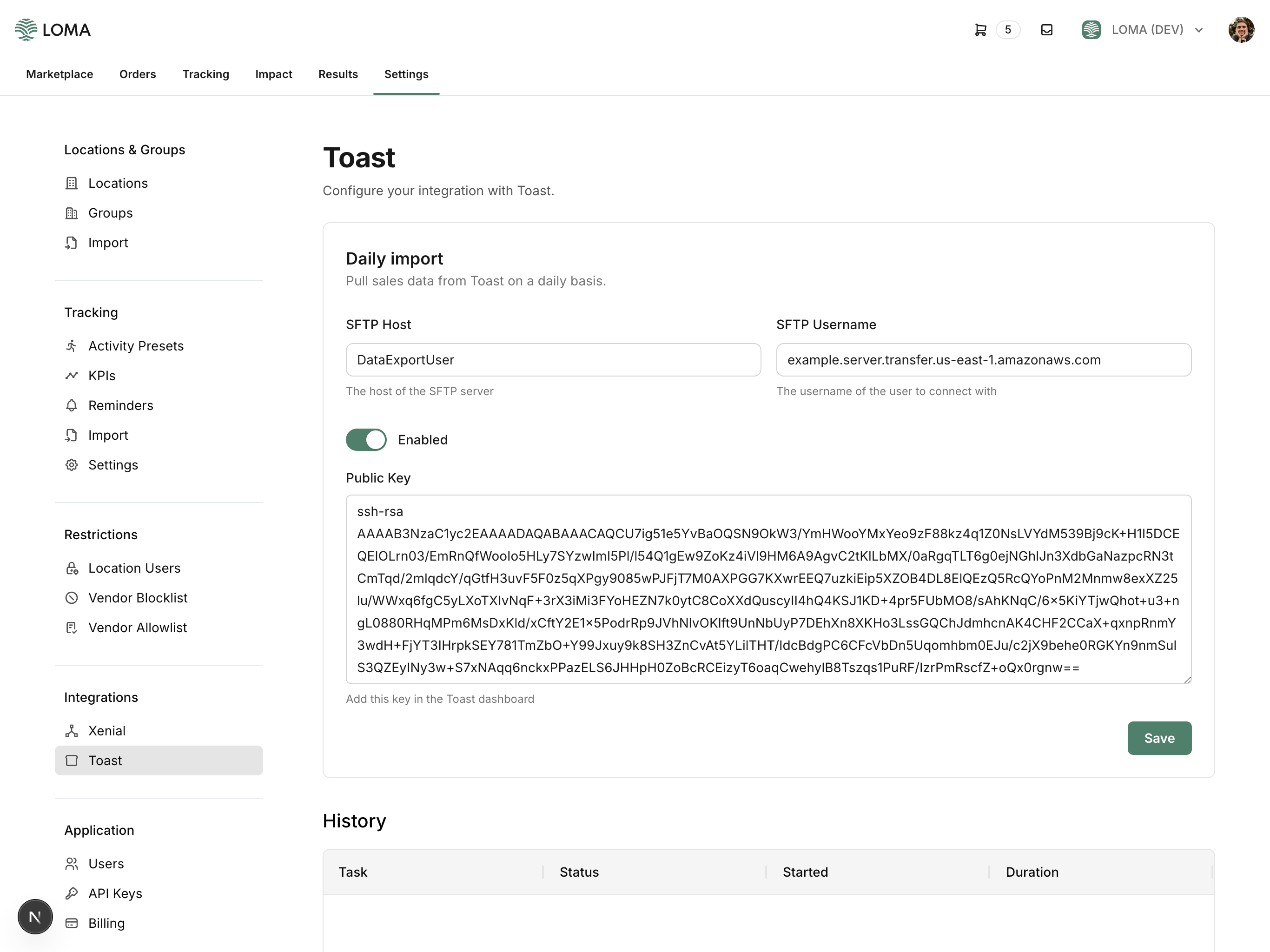
Task: Click the Xenial integration icon
Action: click(x=71, y=730)
